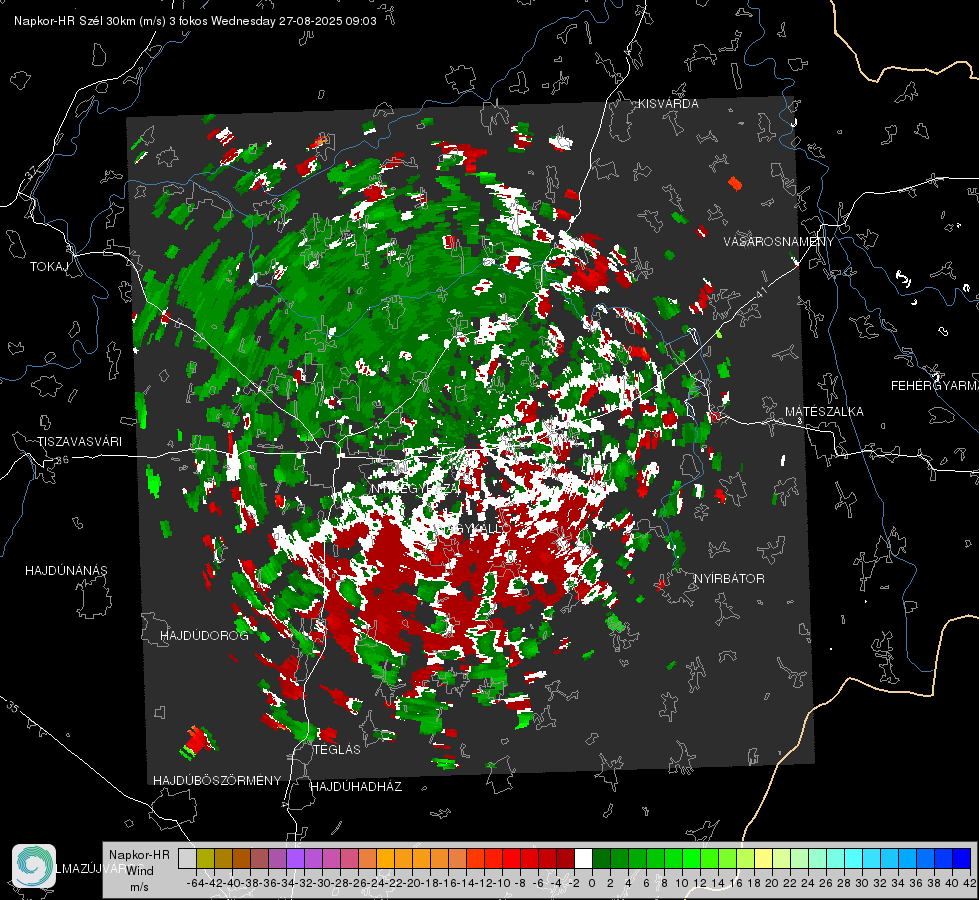Select the purple swatch between -36 and -34

pyautogui.click(x=277, y=858)
